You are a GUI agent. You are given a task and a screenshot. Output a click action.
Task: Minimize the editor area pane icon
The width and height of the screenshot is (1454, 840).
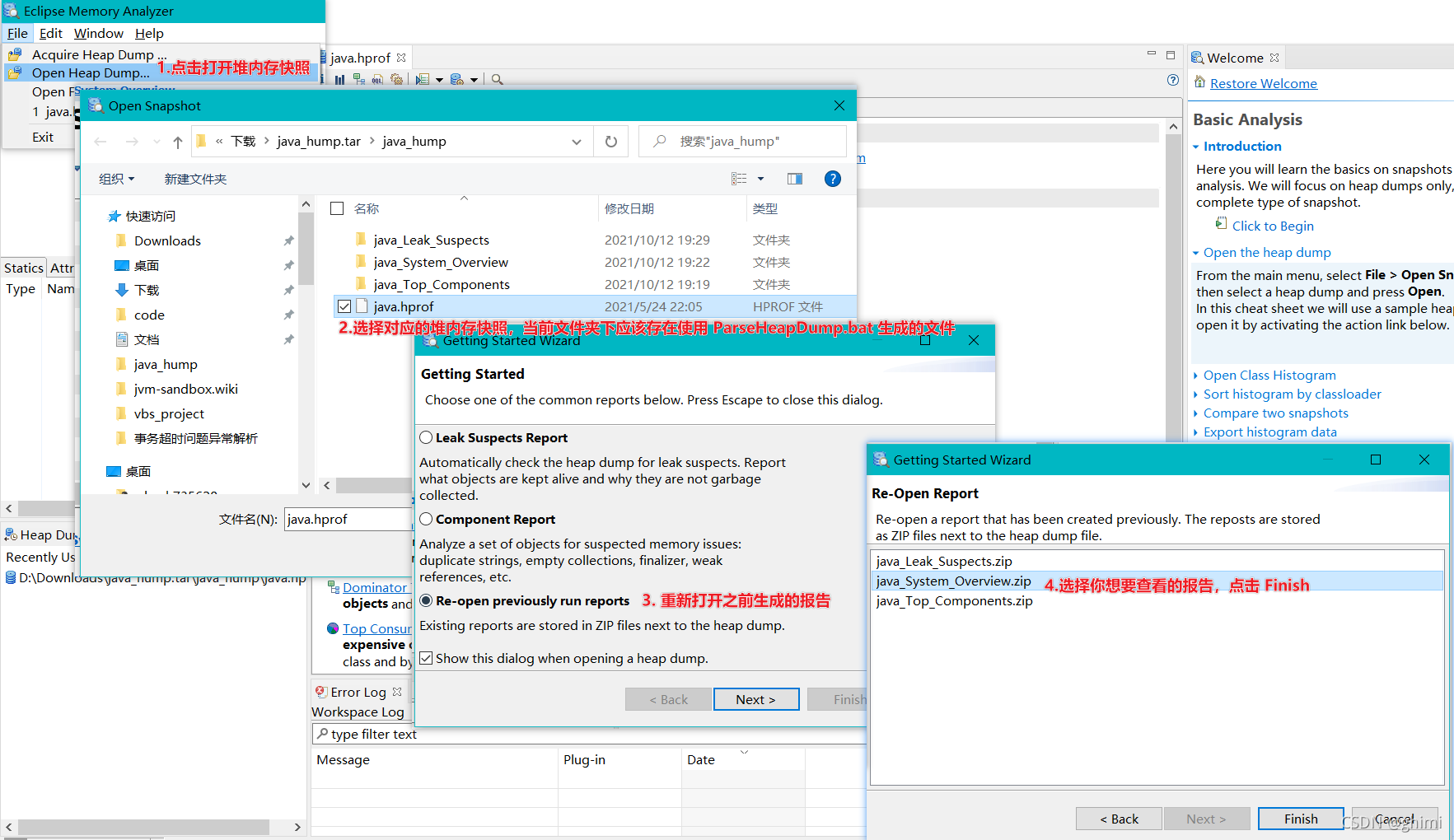tap(1152, 54)
